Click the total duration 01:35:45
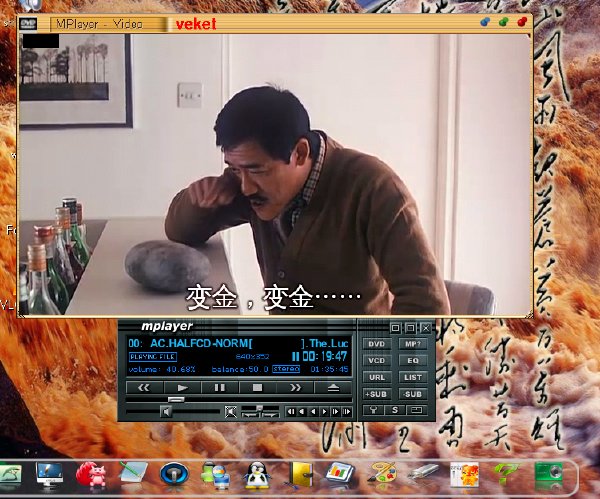Screen dimensions: 600x499 click(329, 369)
